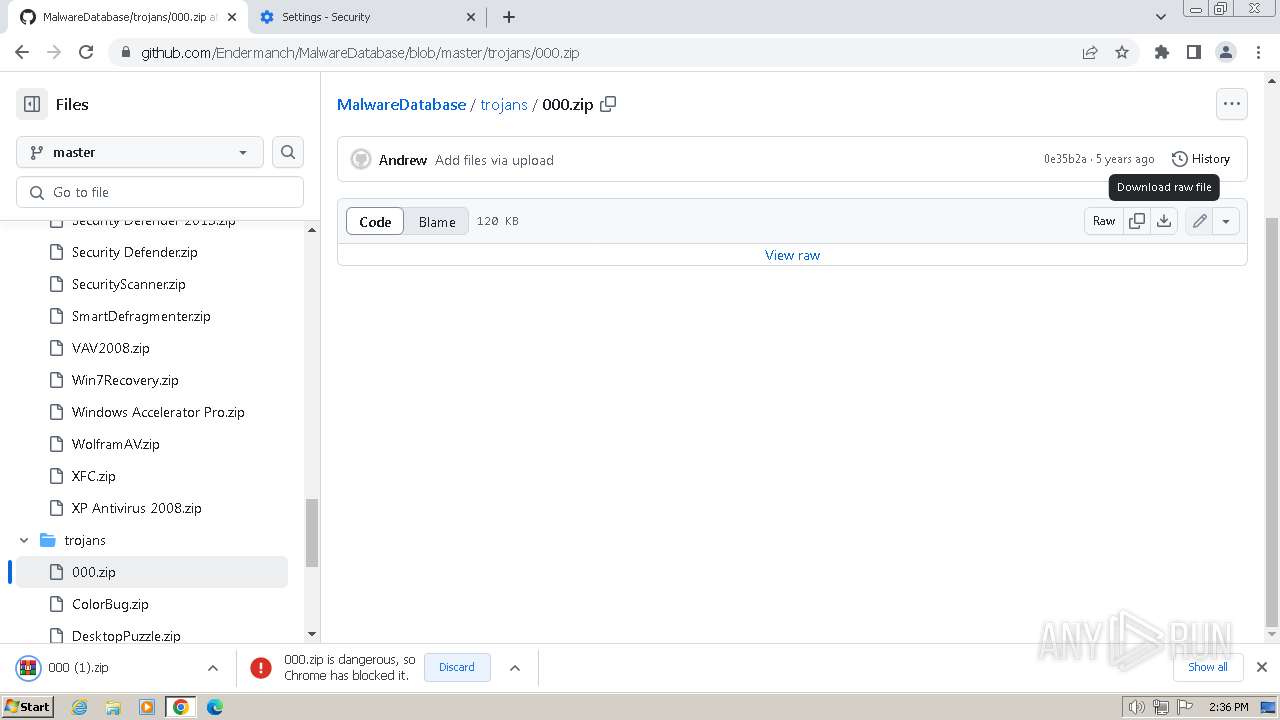Select 000.zip in file tree
This screenshot has height=720, width=1280.
[152, 572]
